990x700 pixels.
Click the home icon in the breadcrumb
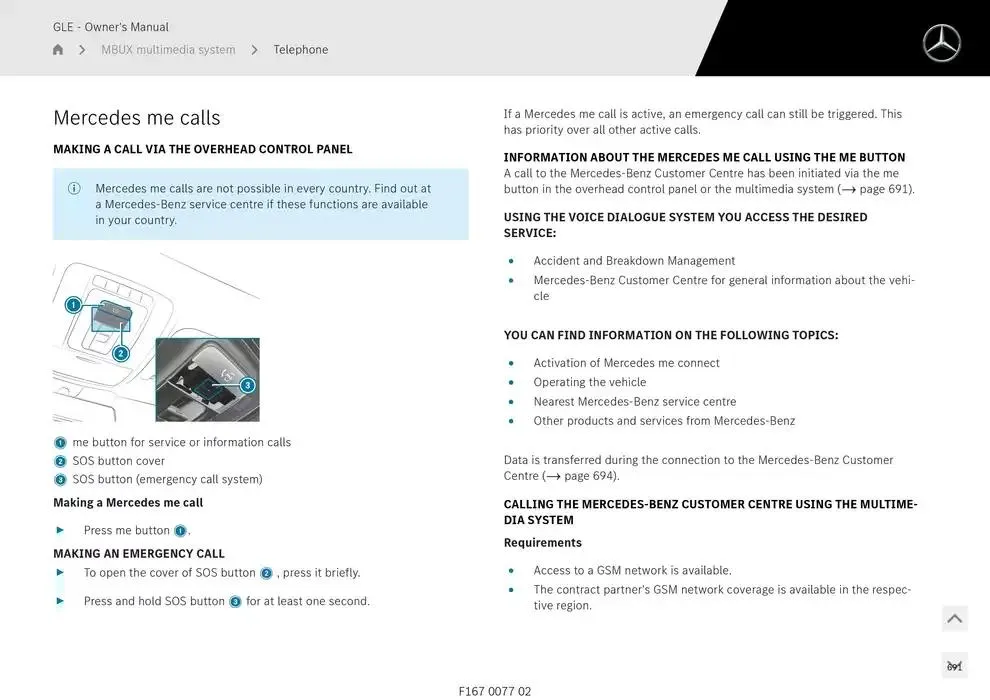click(x=58, y=50)
